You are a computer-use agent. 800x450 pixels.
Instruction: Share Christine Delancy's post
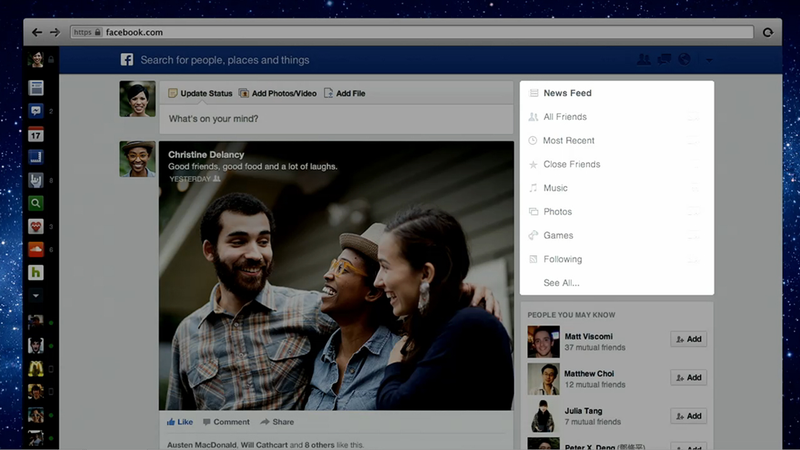pyautogui.click(x=277, y=422)
